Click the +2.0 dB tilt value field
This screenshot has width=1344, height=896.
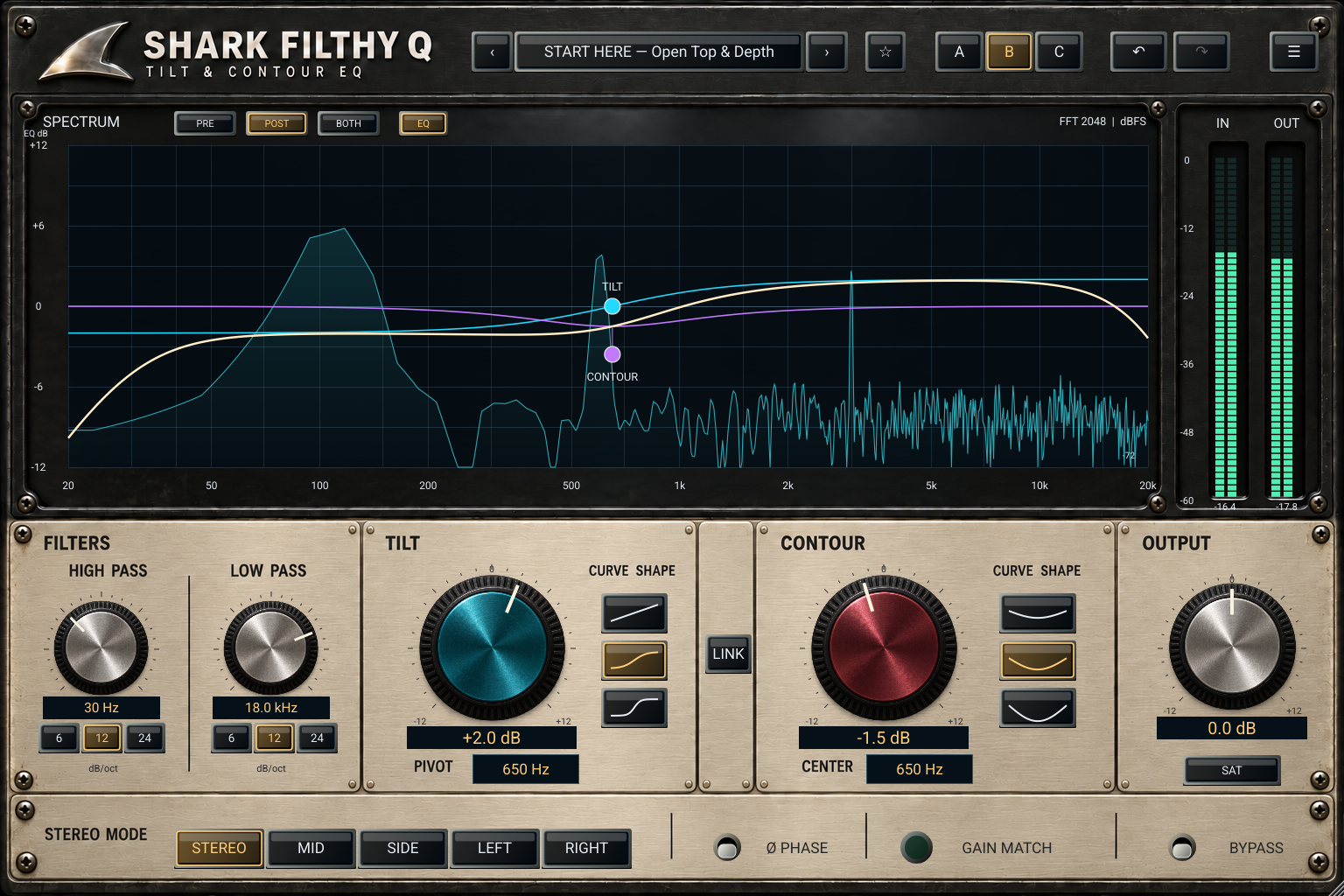point(492,738)
